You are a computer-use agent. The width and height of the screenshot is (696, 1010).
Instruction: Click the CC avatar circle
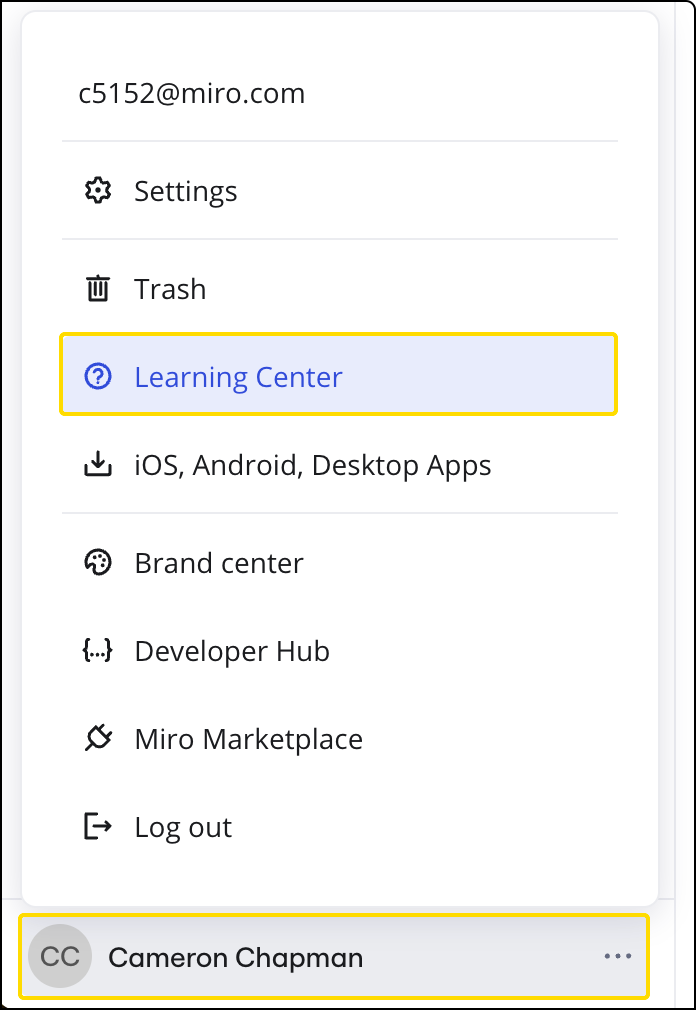coord(60,957)
